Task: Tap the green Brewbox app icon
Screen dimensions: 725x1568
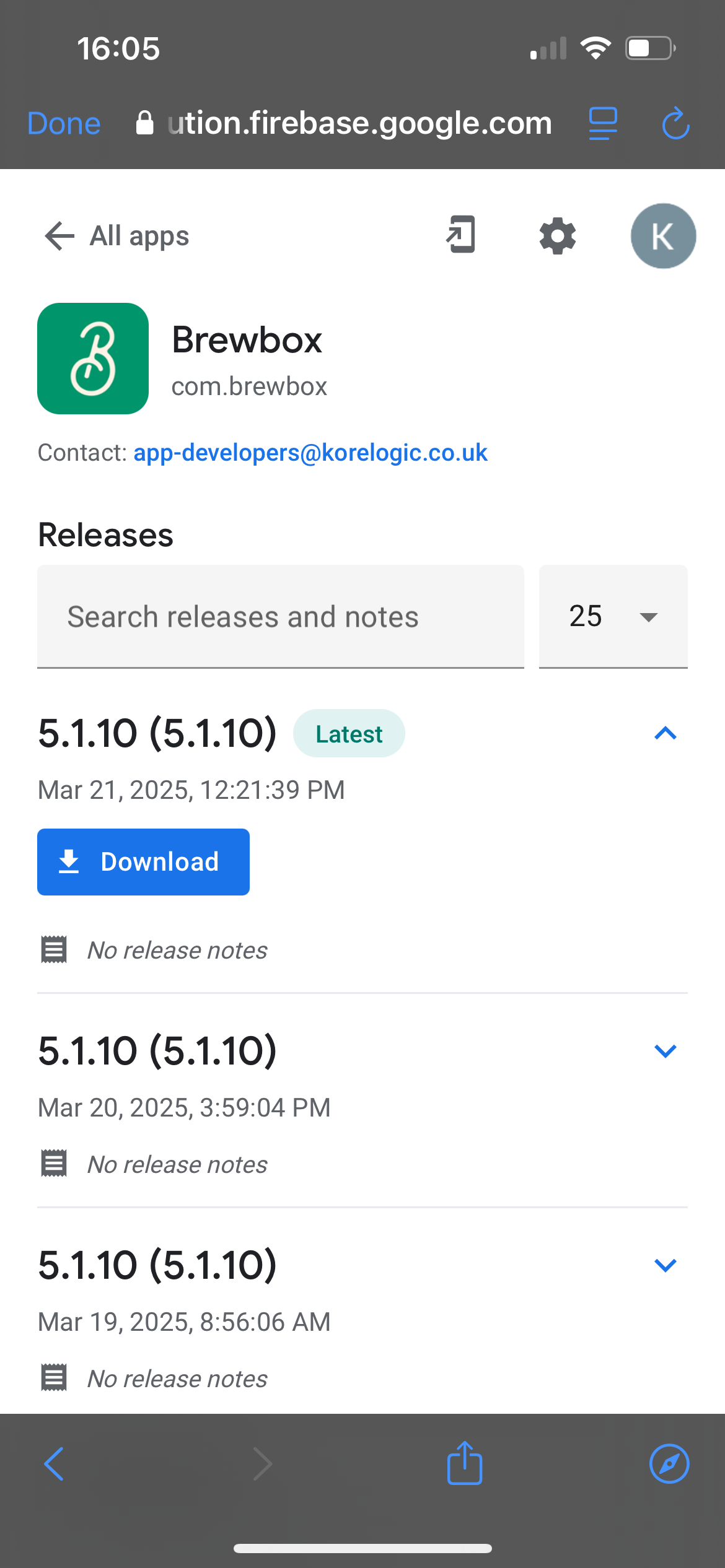Action: coord(93,359)
